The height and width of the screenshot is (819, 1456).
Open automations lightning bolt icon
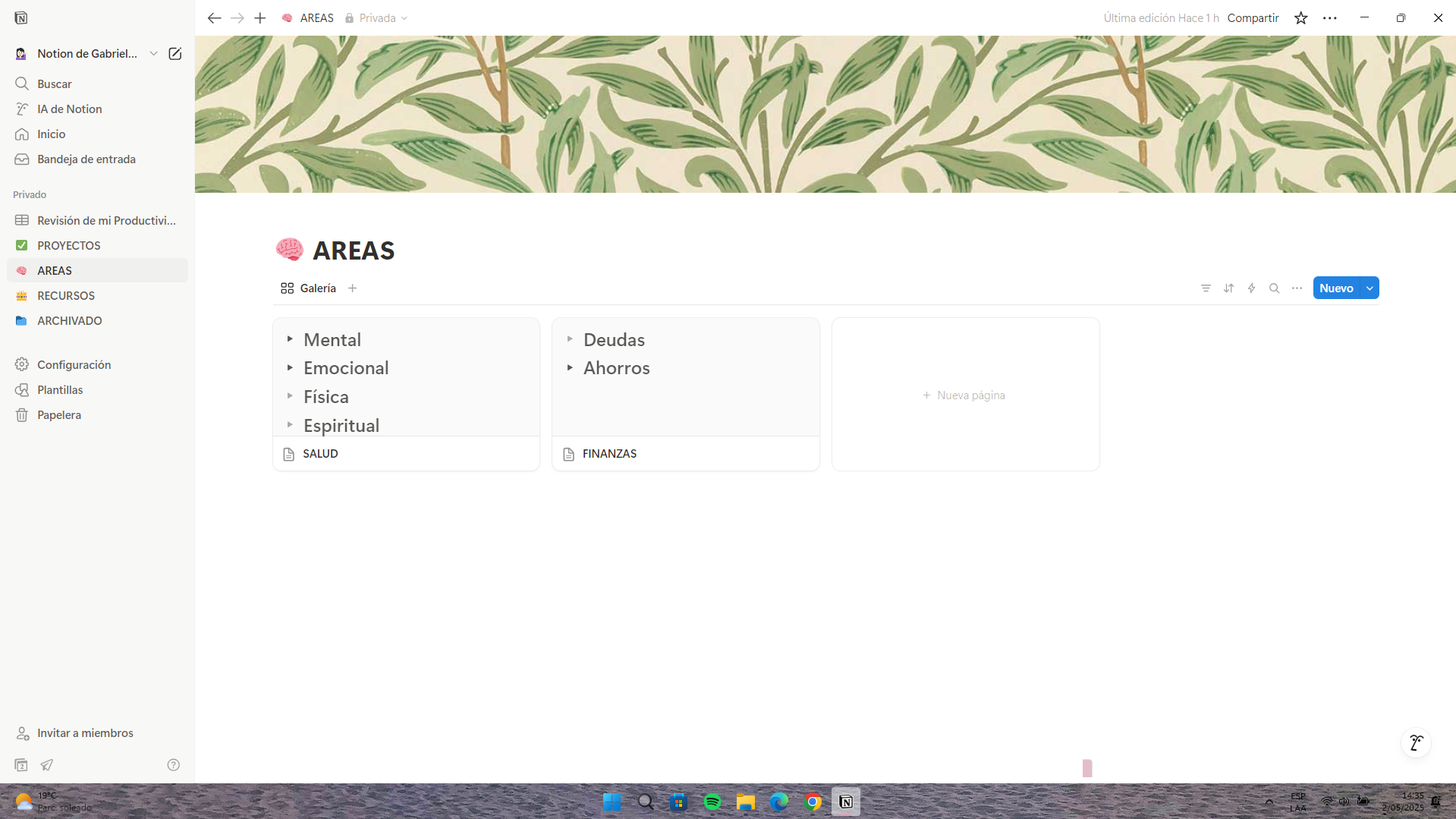pos(1251,288)
